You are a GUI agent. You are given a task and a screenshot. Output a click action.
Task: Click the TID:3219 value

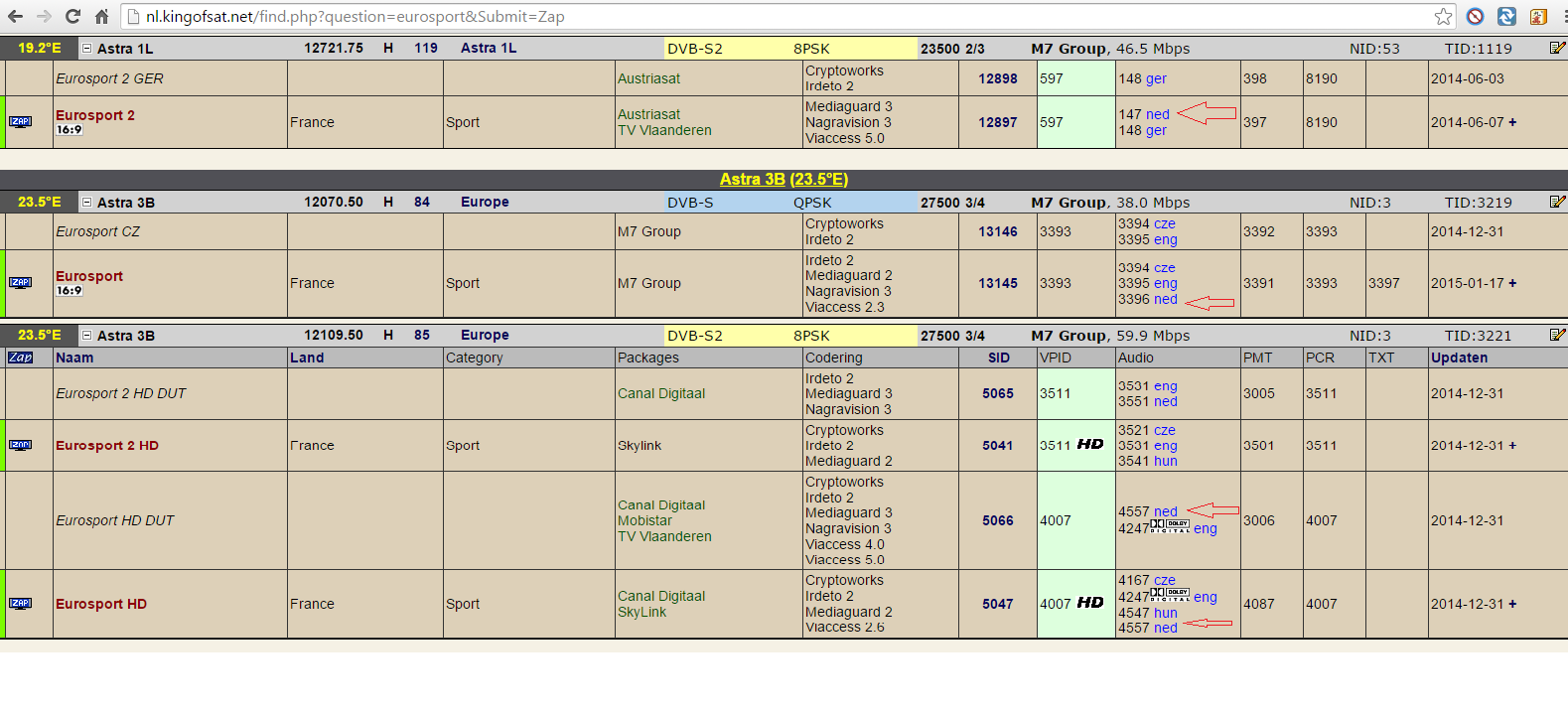(1478, 203)
